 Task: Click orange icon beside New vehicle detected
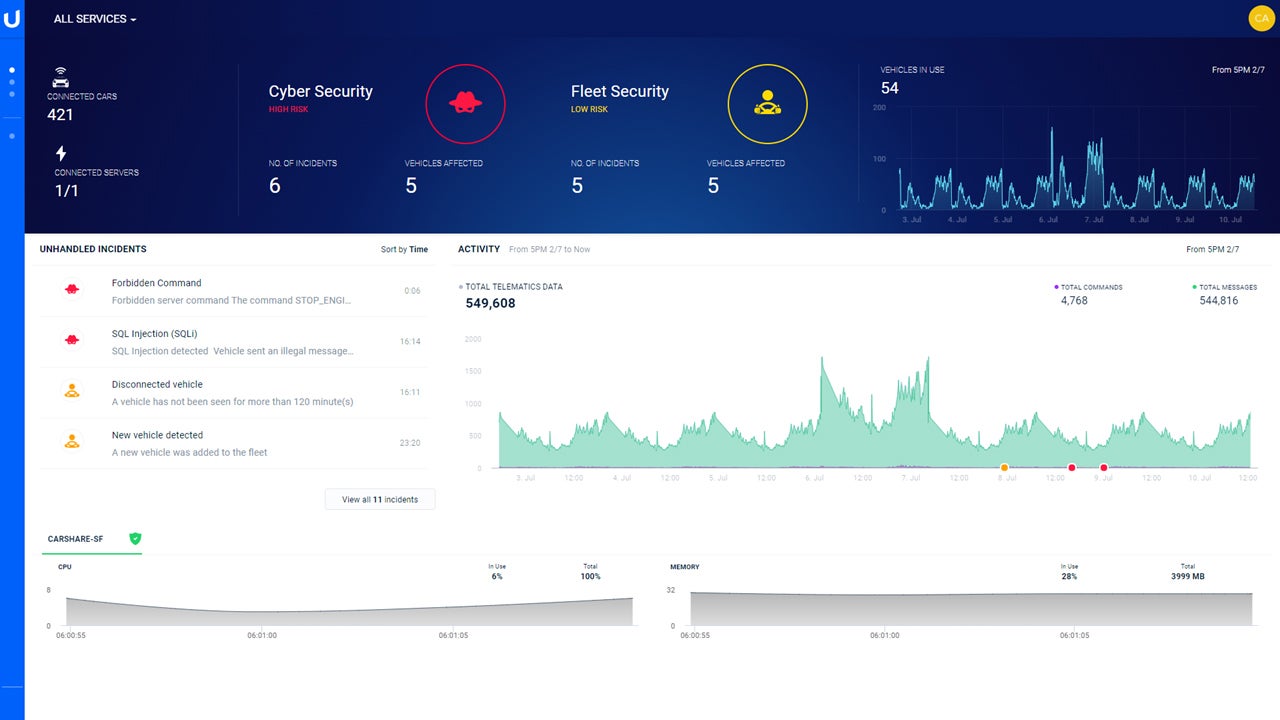click(x=72, y=441)
